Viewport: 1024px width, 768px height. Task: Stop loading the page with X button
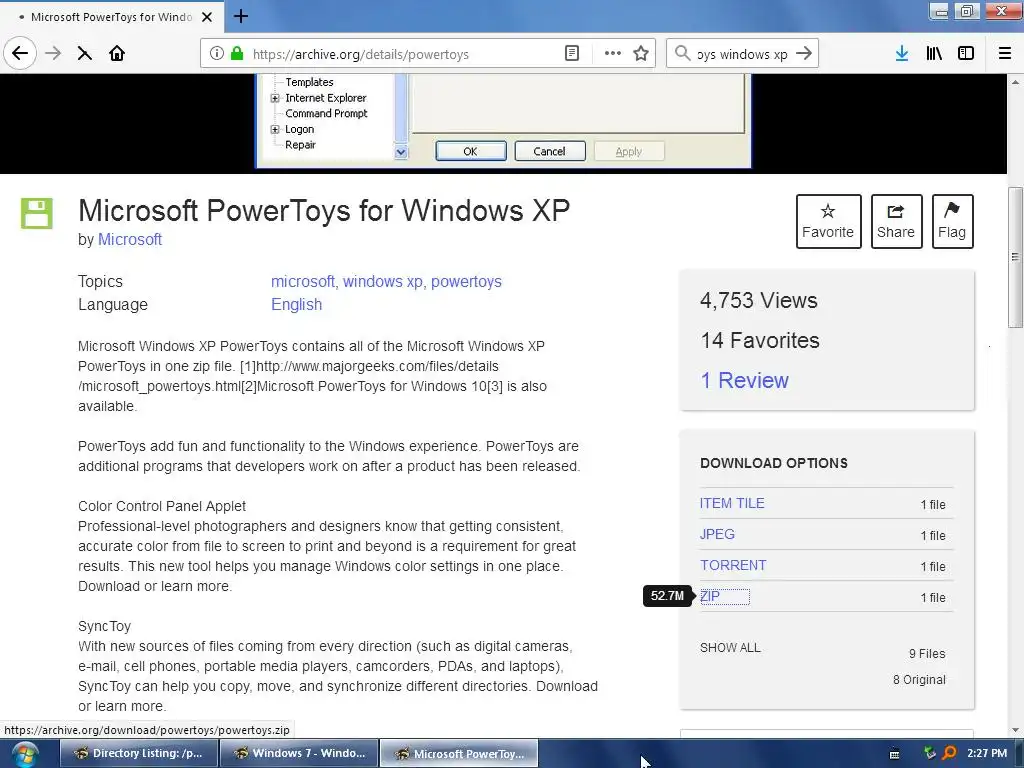click(84, 54)
